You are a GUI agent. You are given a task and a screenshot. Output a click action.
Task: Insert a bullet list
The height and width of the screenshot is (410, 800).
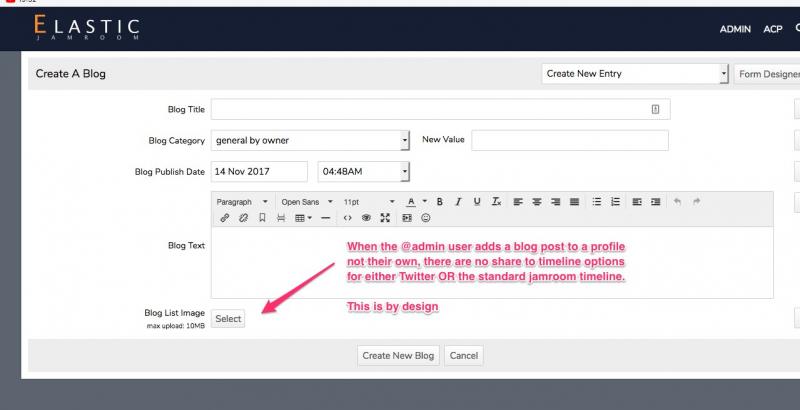[x=597, y=201]
